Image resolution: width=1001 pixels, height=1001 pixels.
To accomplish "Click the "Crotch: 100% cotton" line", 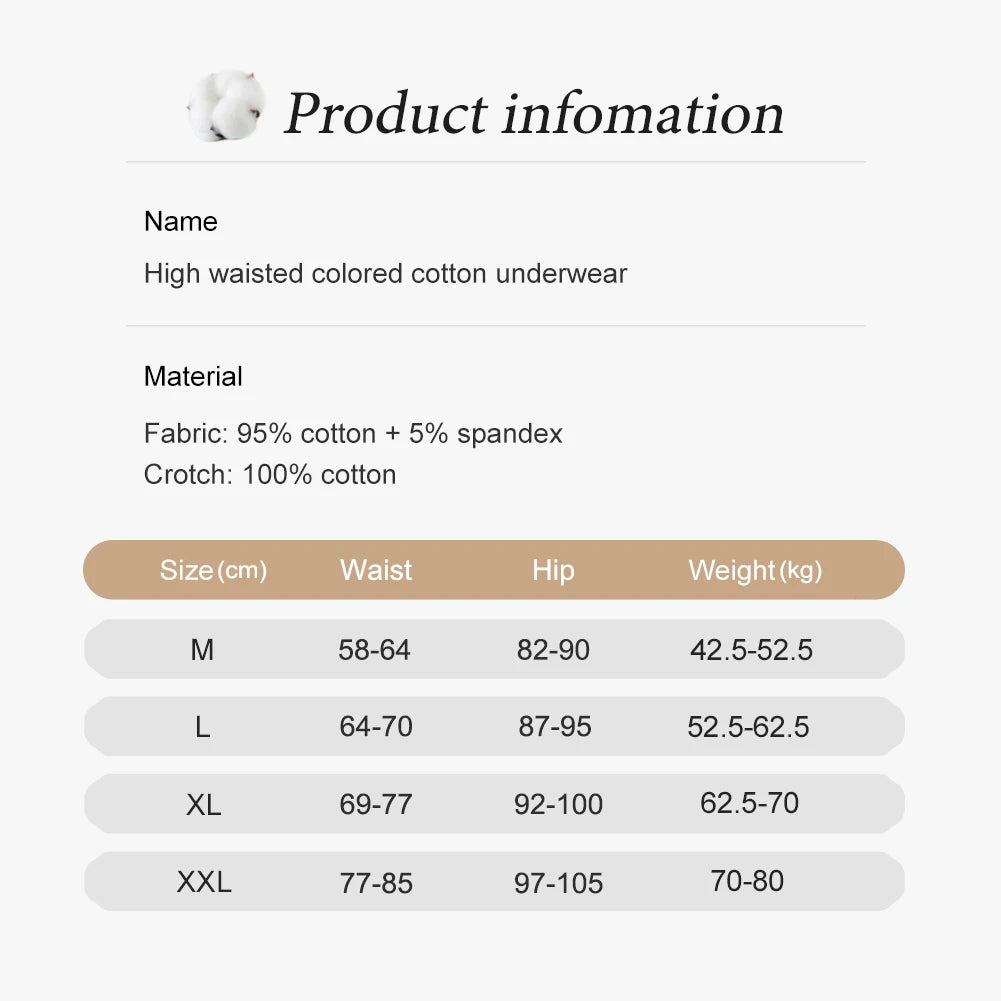I will point(270,474).
